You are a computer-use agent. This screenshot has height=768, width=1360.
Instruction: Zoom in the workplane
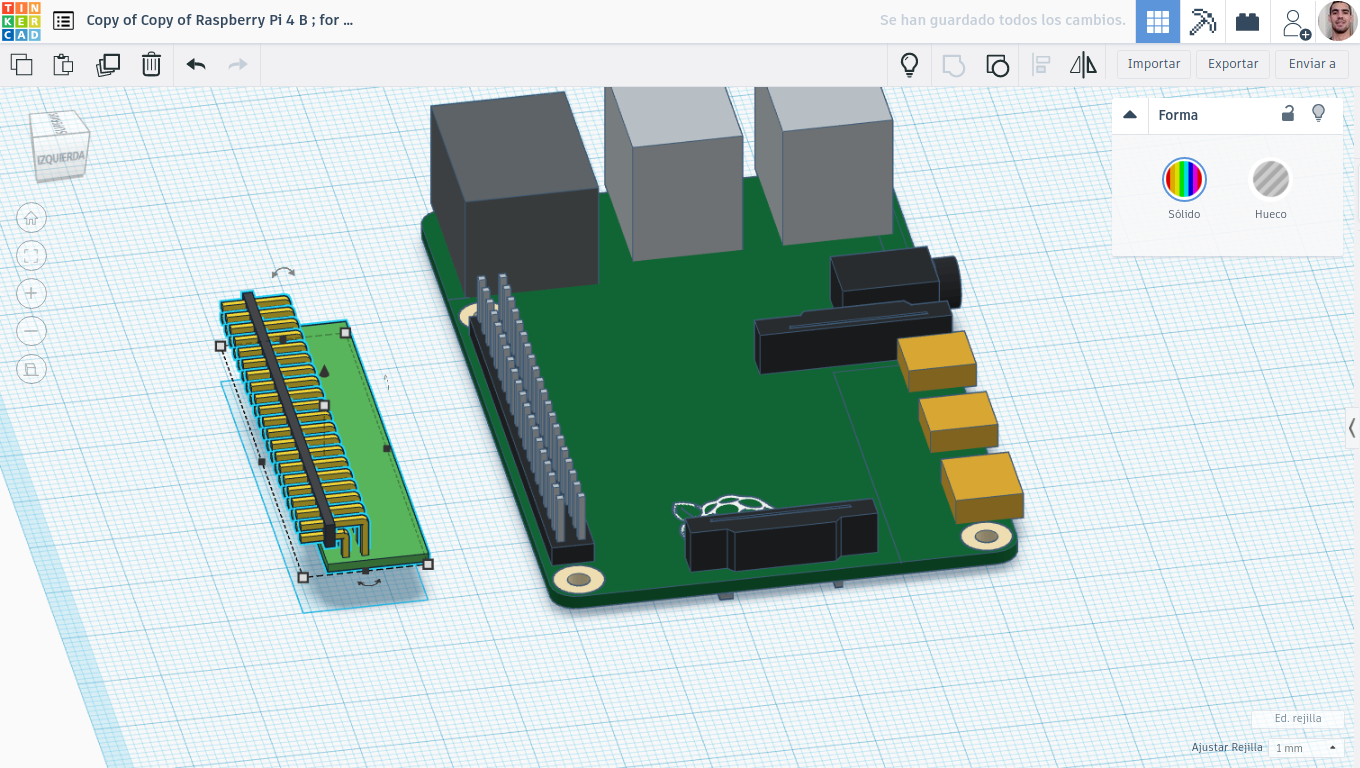coord(31,293)
